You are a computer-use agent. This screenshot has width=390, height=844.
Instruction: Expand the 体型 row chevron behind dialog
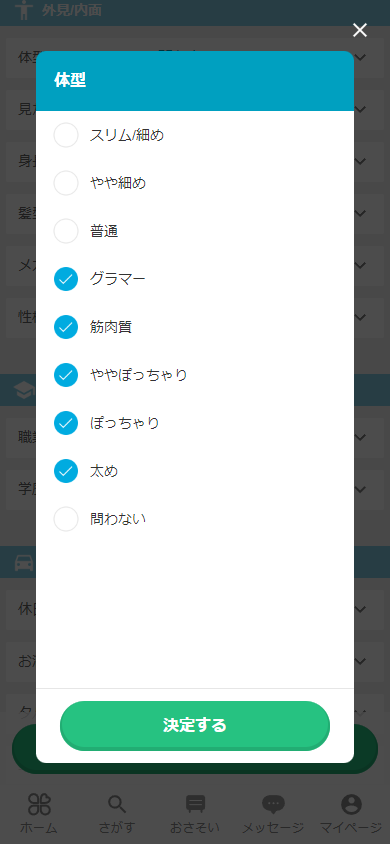pyautogui.click(x=361, y=57)
